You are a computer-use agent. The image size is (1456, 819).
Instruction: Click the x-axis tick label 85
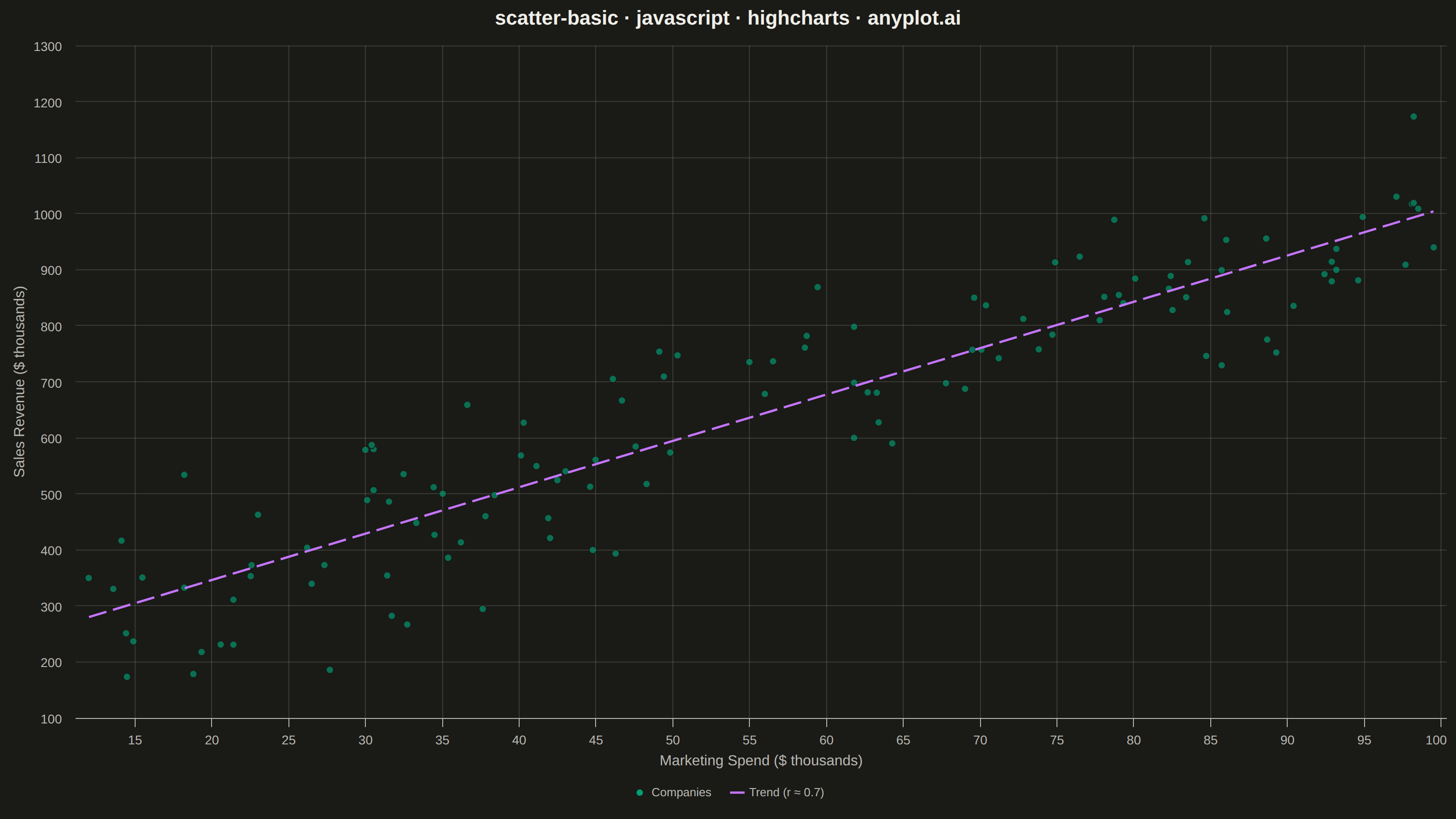[1211, 740]
